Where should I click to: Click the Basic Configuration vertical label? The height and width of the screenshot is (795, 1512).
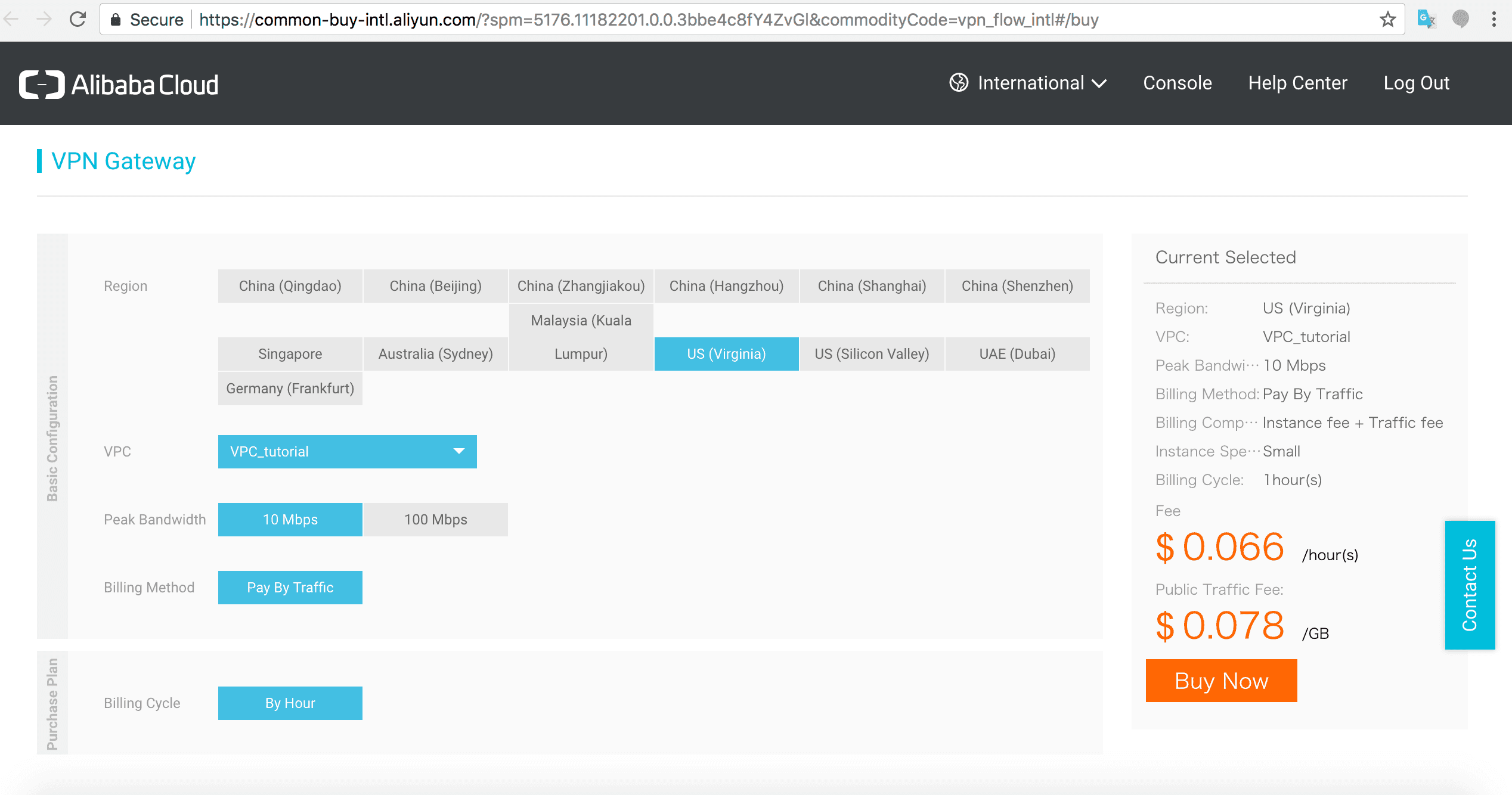click(52, 438)
